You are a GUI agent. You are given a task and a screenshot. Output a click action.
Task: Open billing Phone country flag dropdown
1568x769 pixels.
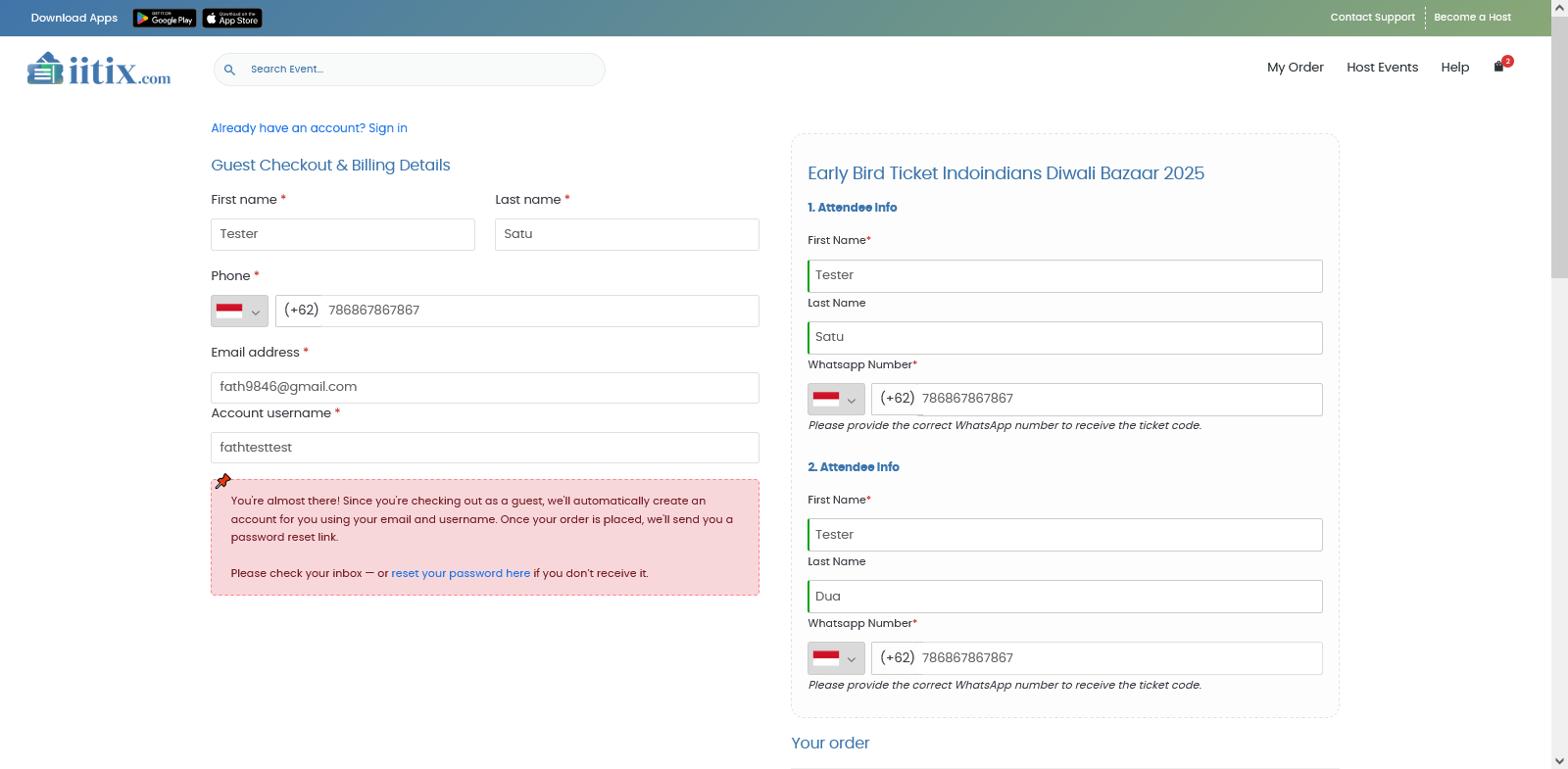(239, 312)
